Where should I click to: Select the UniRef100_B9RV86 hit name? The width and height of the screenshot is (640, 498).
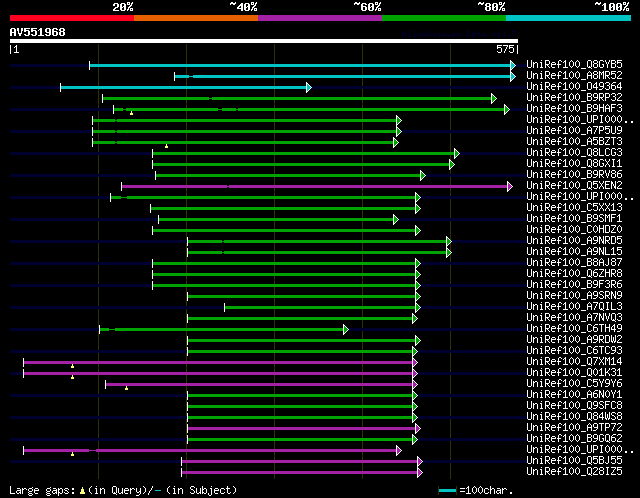click(574, 175)
